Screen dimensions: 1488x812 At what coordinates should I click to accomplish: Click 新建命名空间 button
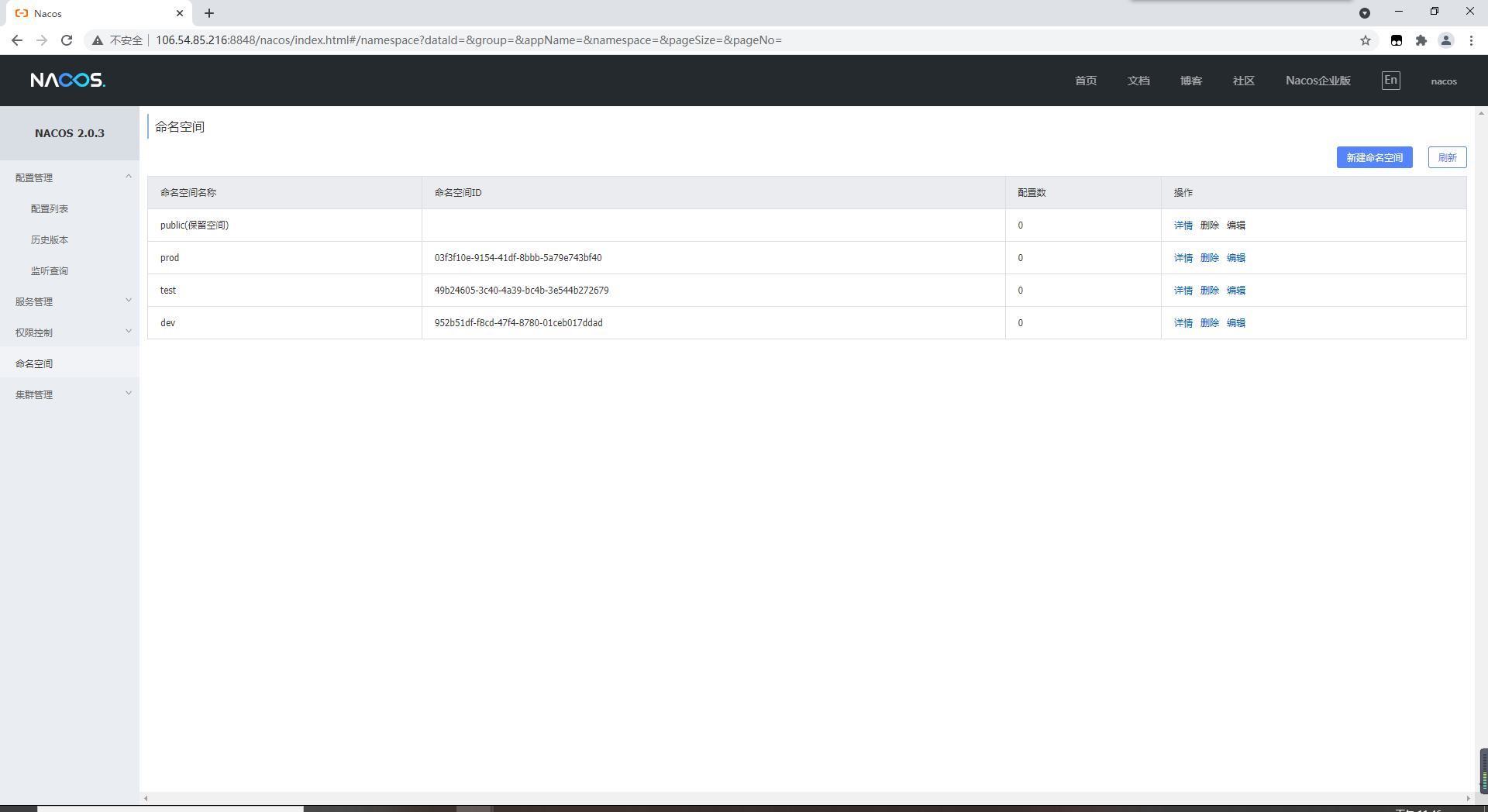click(1374, 157)
